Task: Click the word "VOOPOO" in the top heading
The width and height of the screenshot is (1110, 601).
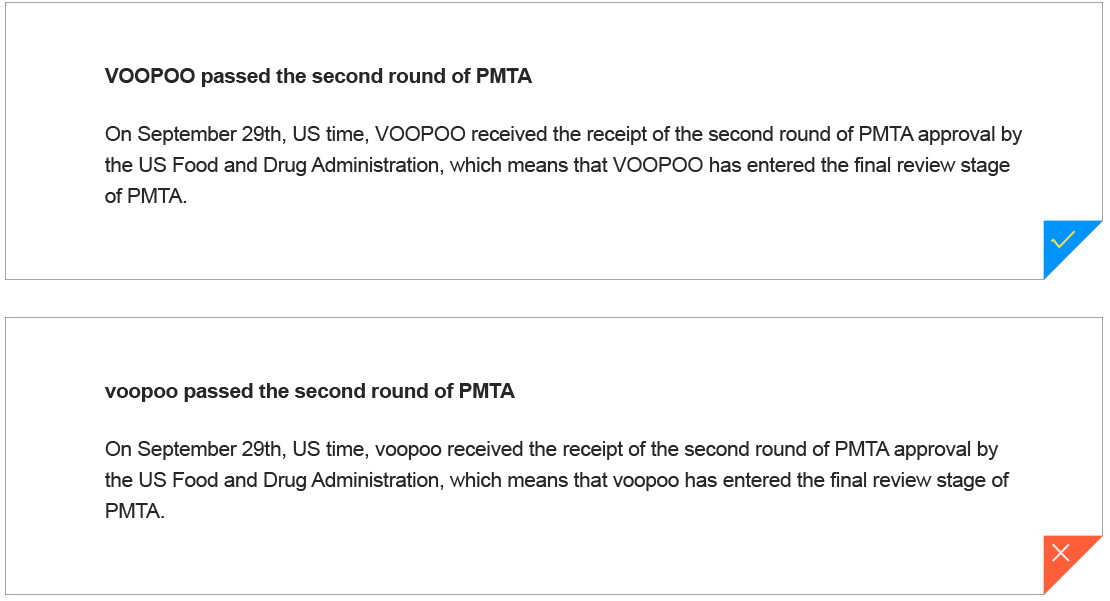Action: (149, 76)
